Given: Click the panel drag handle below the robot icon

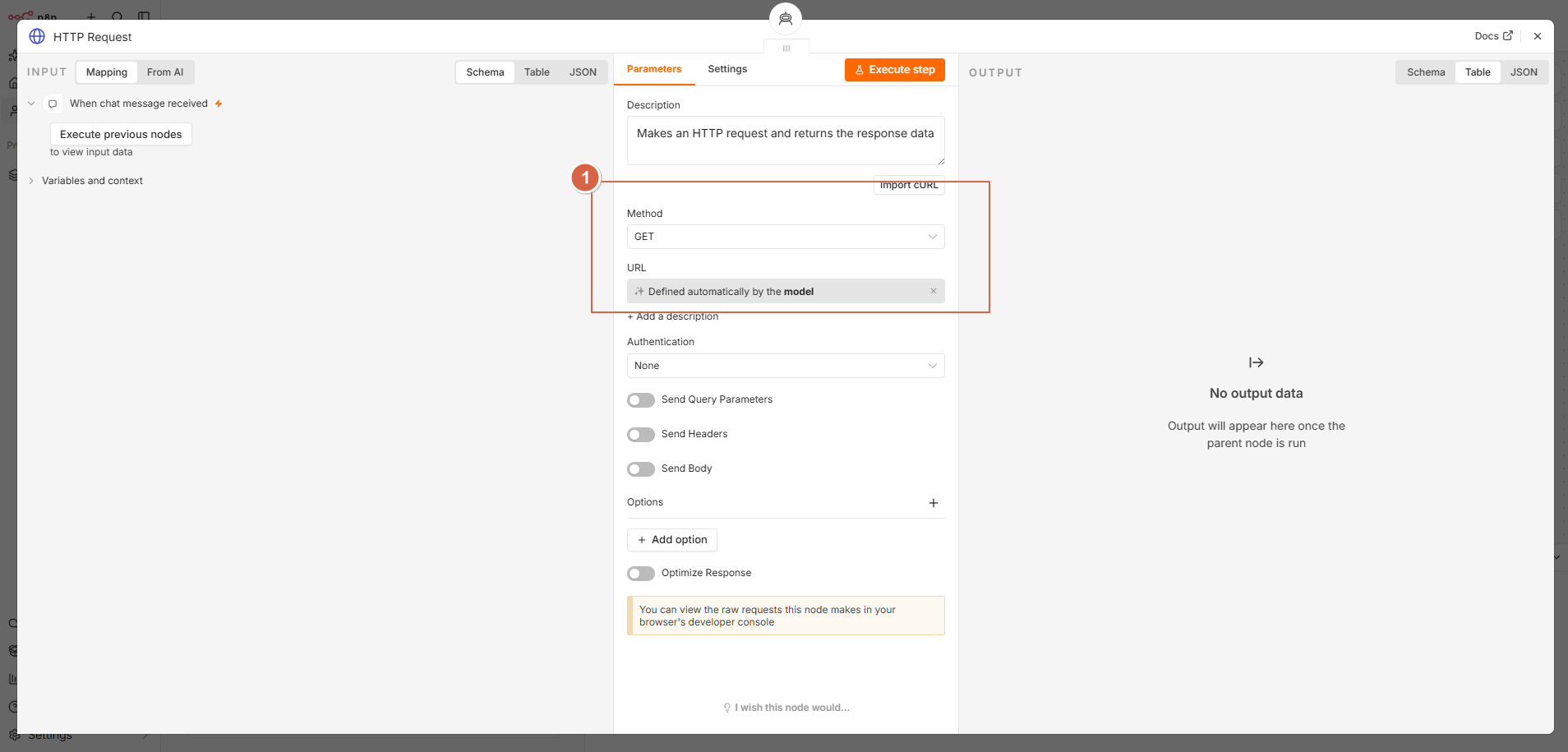Looking at the screenshot, I should [786, 48].
